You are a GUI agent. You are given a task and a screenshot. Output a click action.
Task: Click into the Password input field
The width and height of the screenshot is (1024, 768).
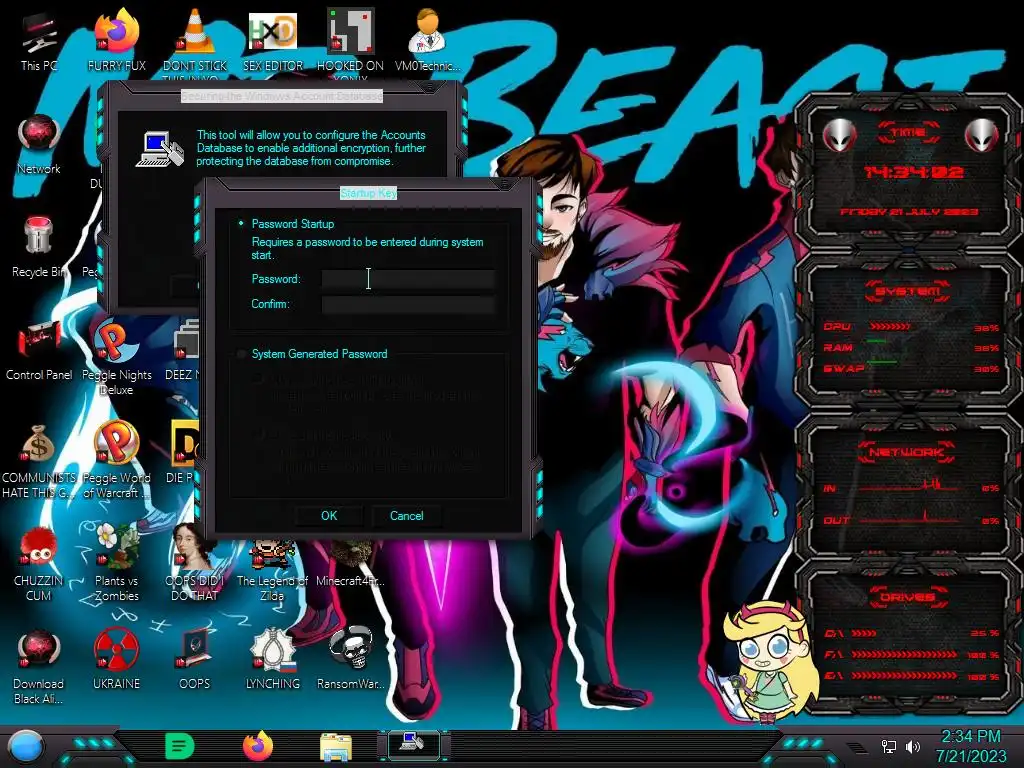click(x=408, y=280)
